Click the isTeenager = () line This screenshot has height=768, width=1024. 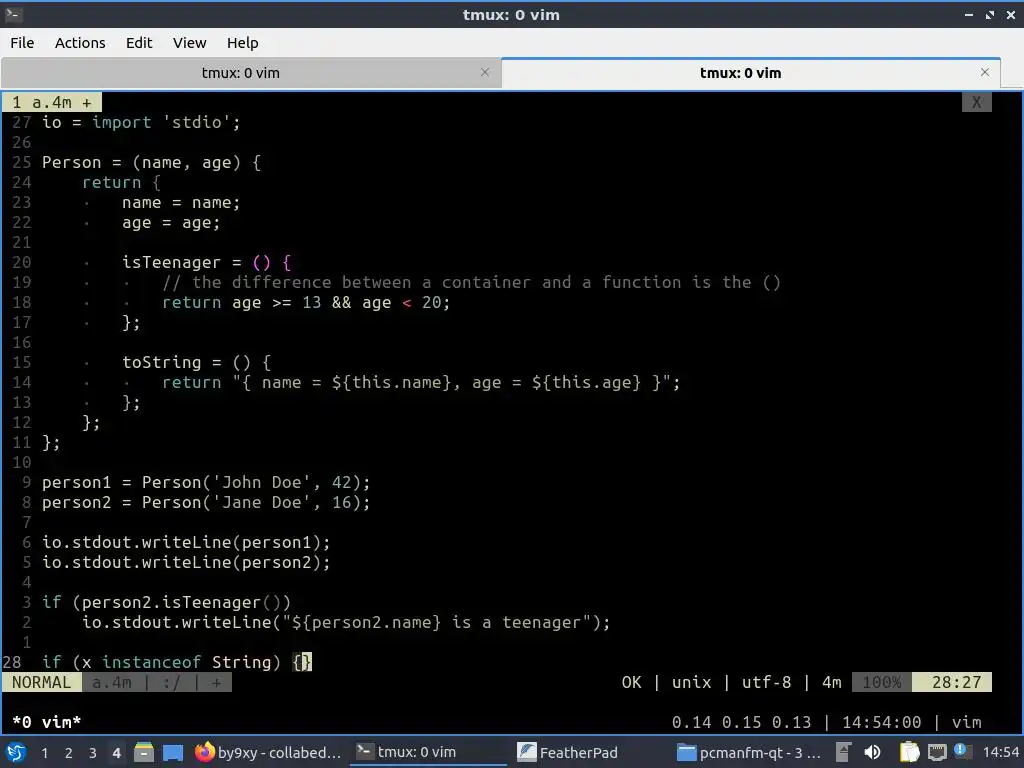(x=206, y=263)
